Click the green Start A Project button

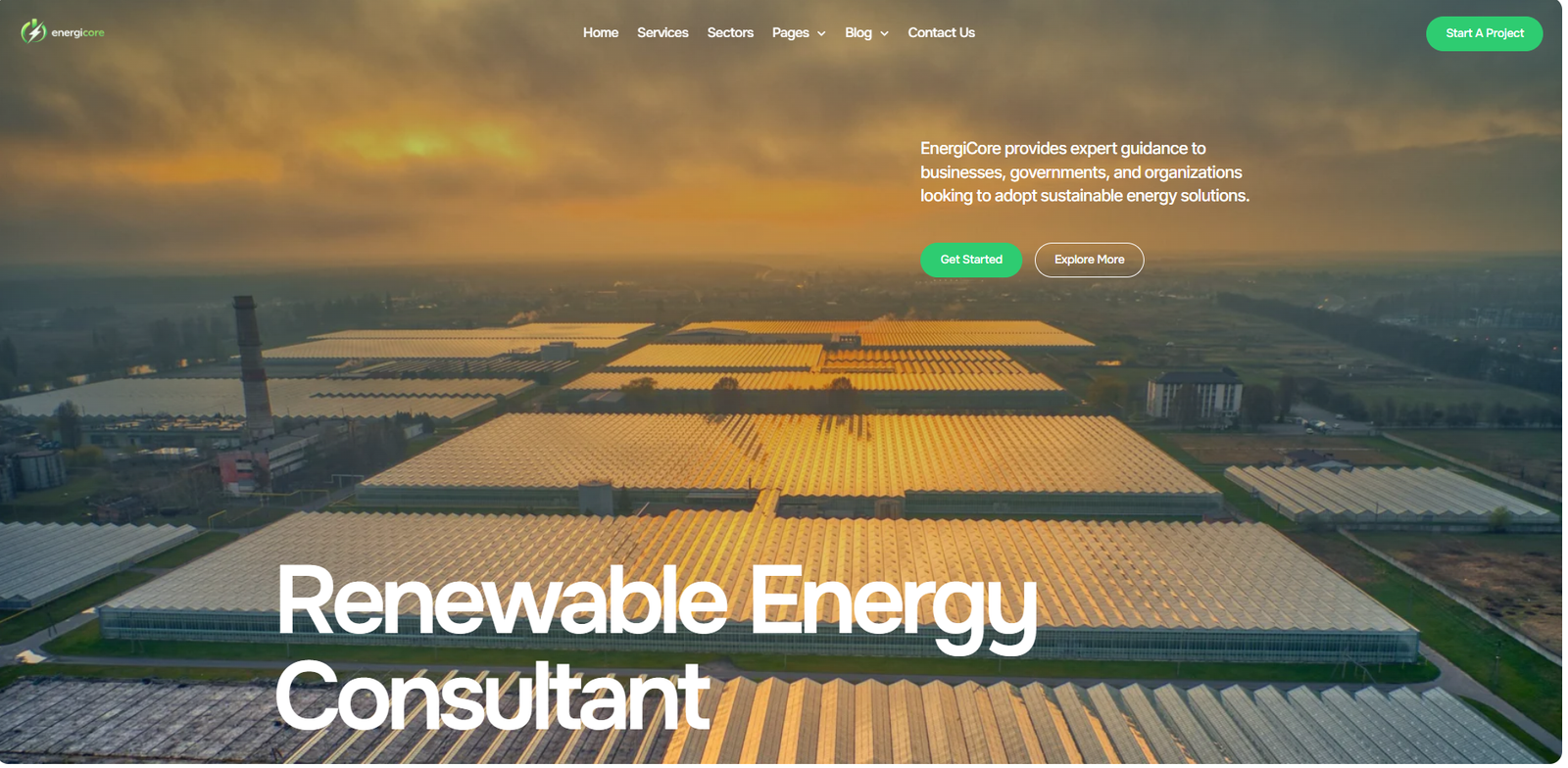1484,33
